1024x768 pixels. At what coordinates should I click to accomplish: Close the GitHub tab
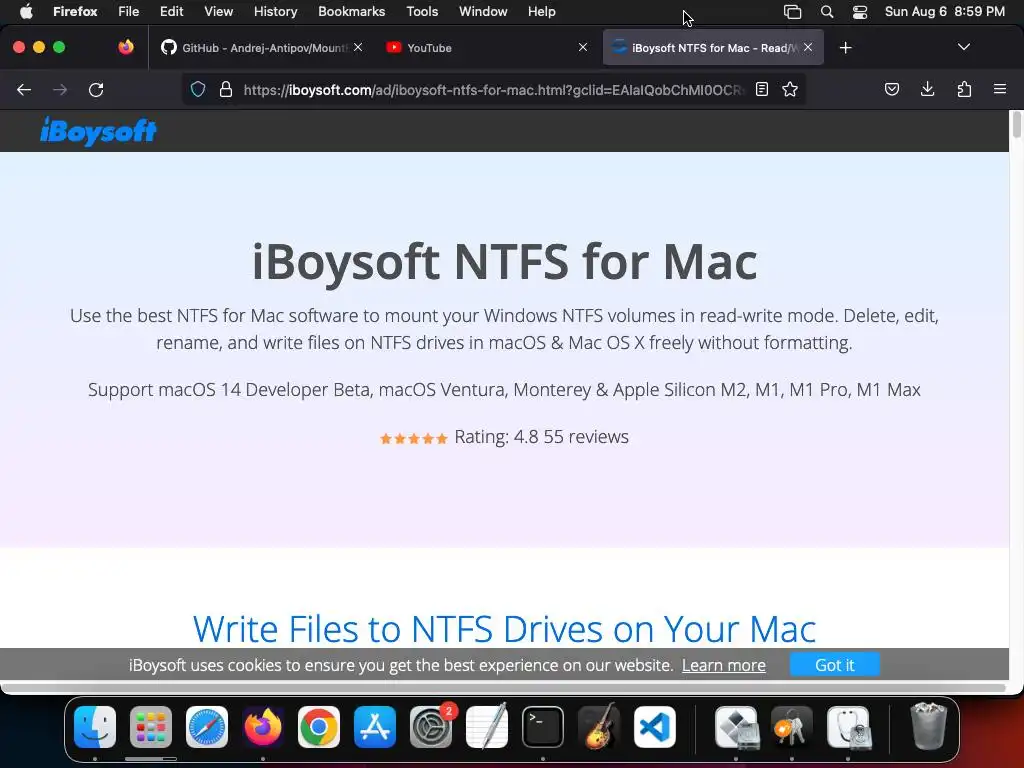358,47
